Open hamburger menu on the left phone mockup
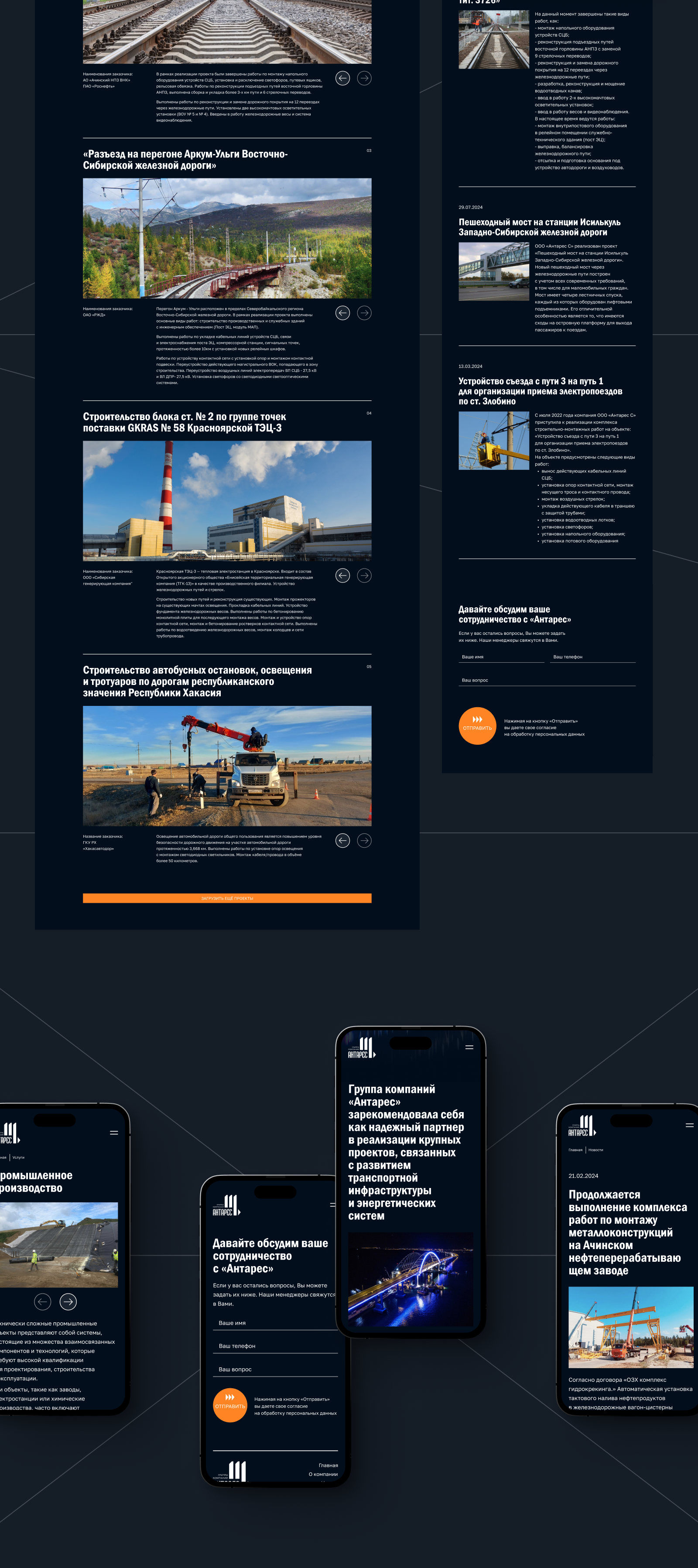This screenshot has height=1568, width=698. tap(114, 1133)
